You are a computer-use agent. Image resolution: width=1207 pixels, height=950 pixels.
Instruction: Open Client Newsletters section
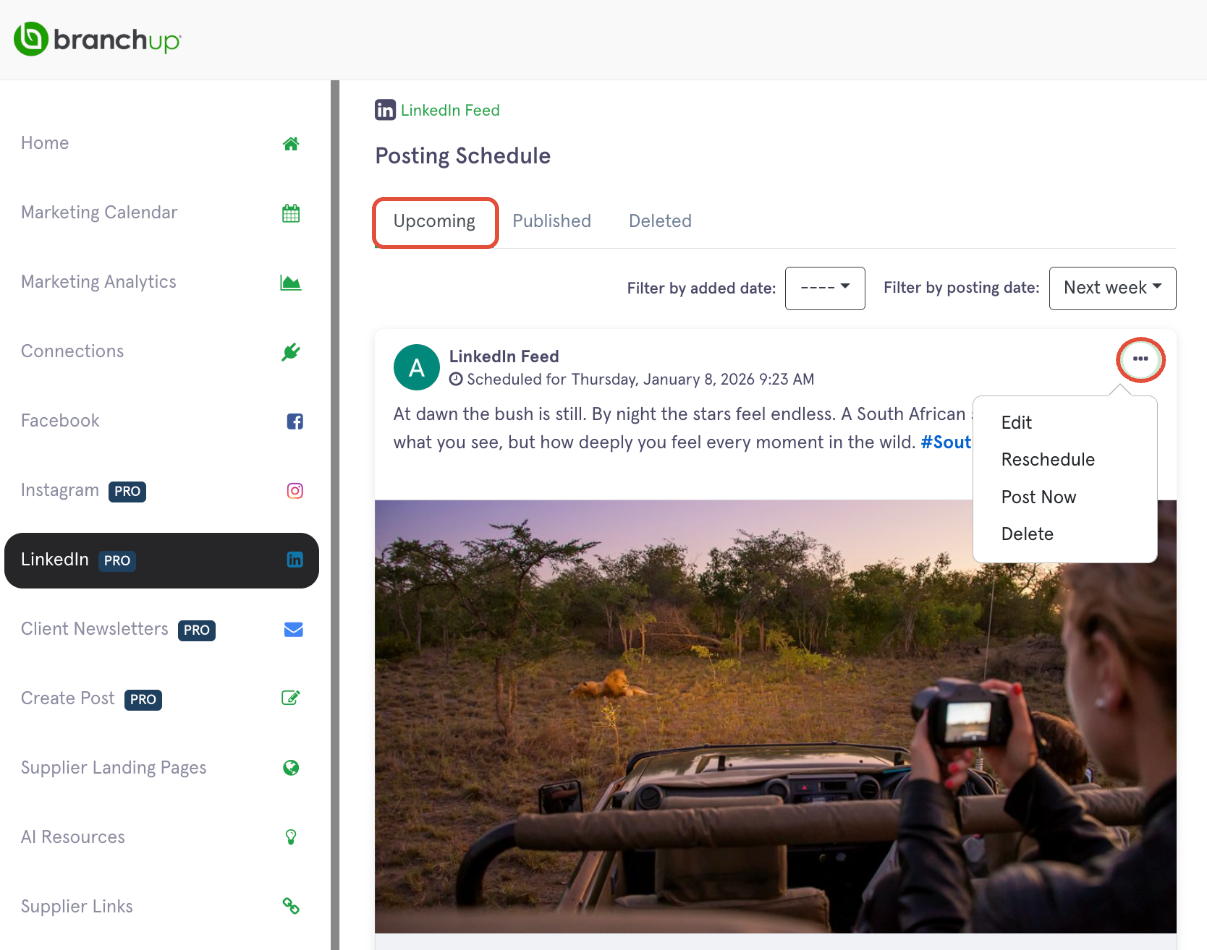coord(161,629)
